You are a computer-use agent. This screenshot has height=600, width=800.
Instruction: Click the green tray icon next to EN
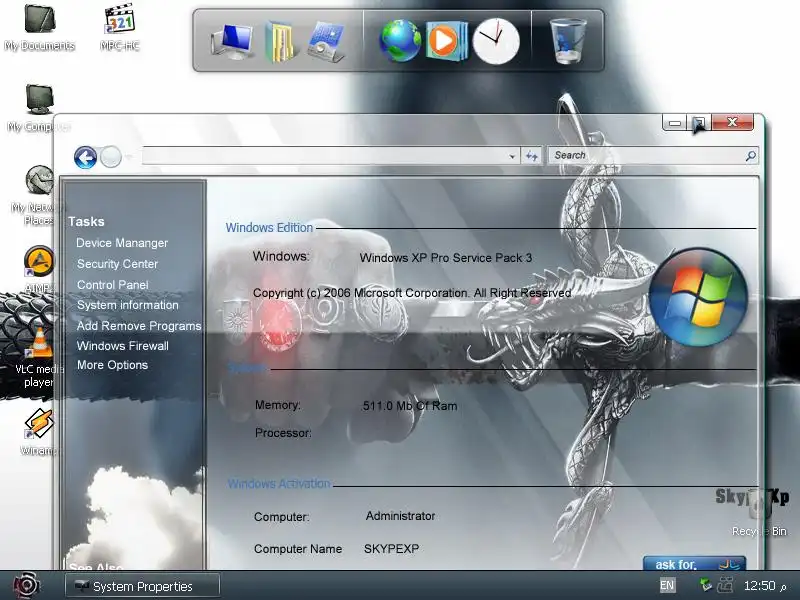tap(706, 585)
